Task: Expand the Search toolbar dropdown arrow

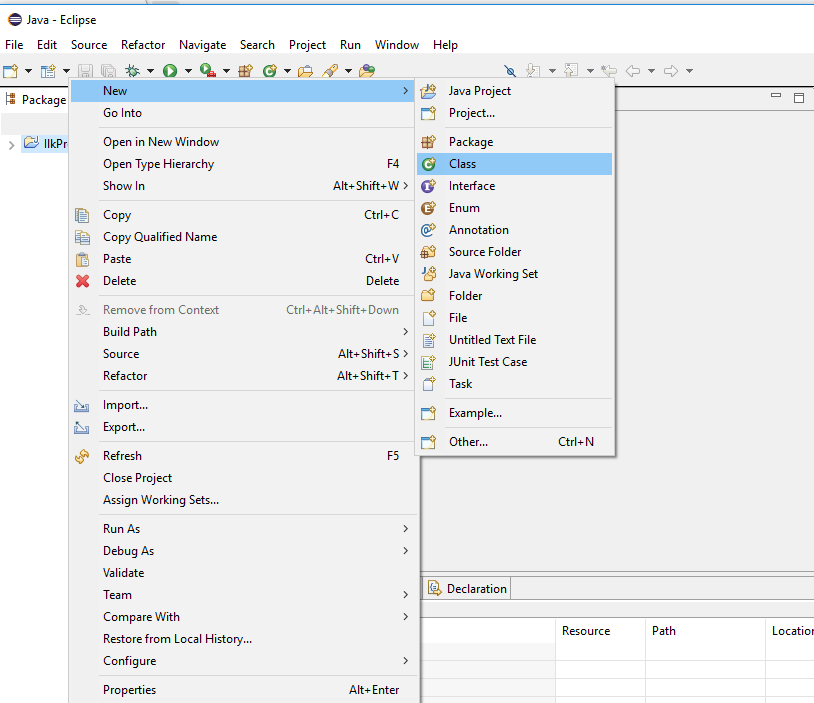Action: [348, 71]
